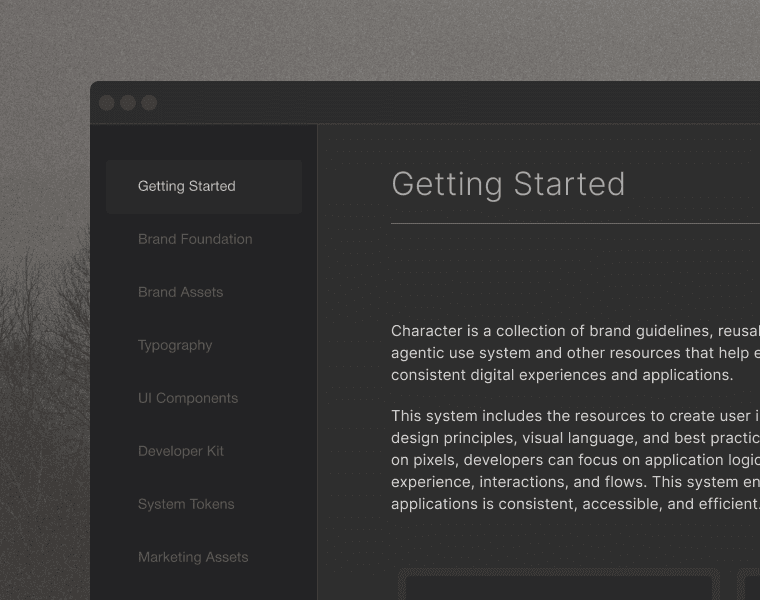Open the Typography section
This screenshot has height=600, width=760.
coord(175,346)
